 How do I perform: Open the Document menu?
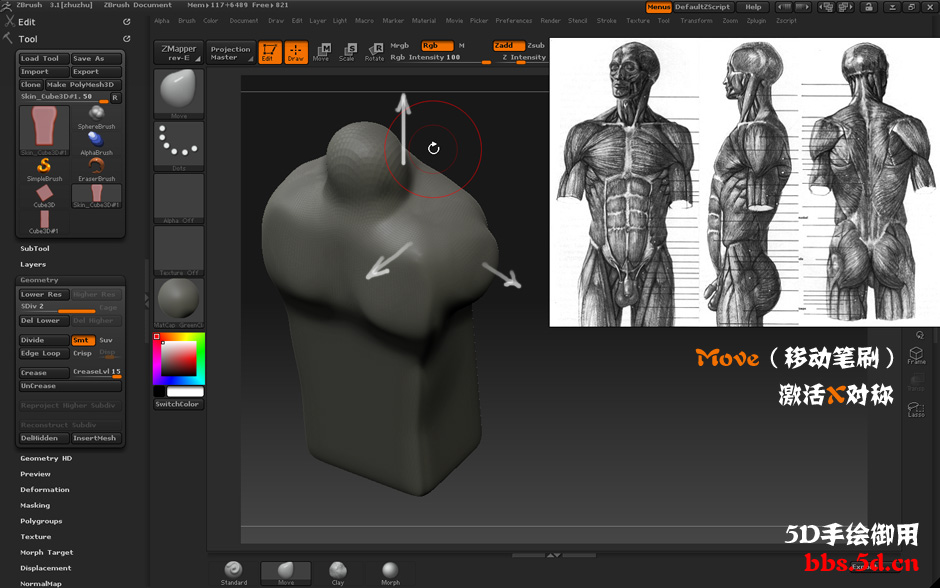point(243,20)
